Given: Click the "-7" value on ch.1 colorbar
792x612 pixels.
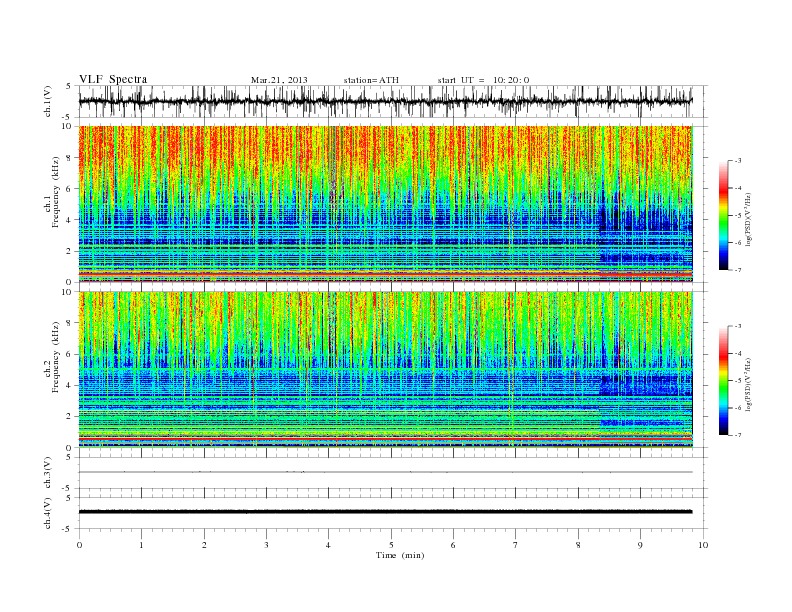Looking at the screenshot, I should tap(737, 271).
